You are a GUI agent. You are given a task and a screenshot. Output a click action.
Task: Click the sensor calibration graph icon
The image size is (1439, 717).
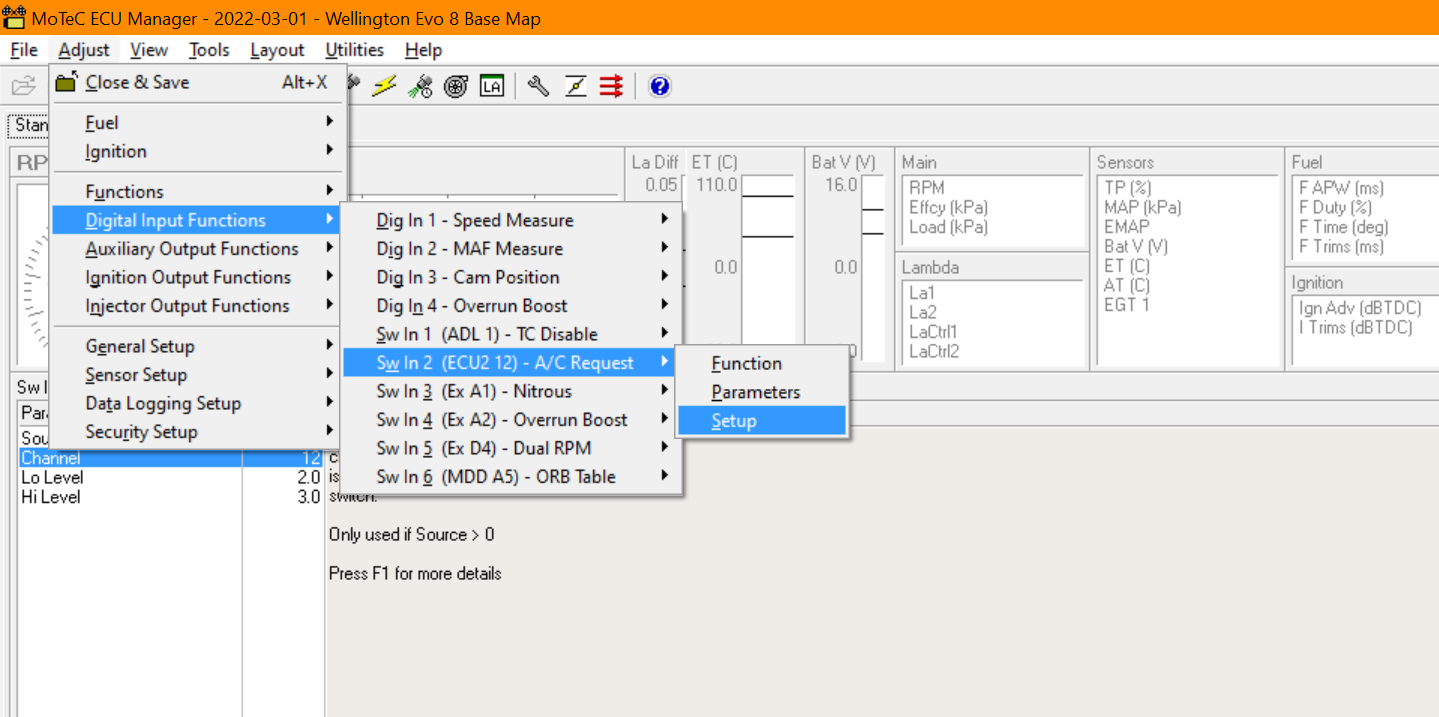[575, 87]
